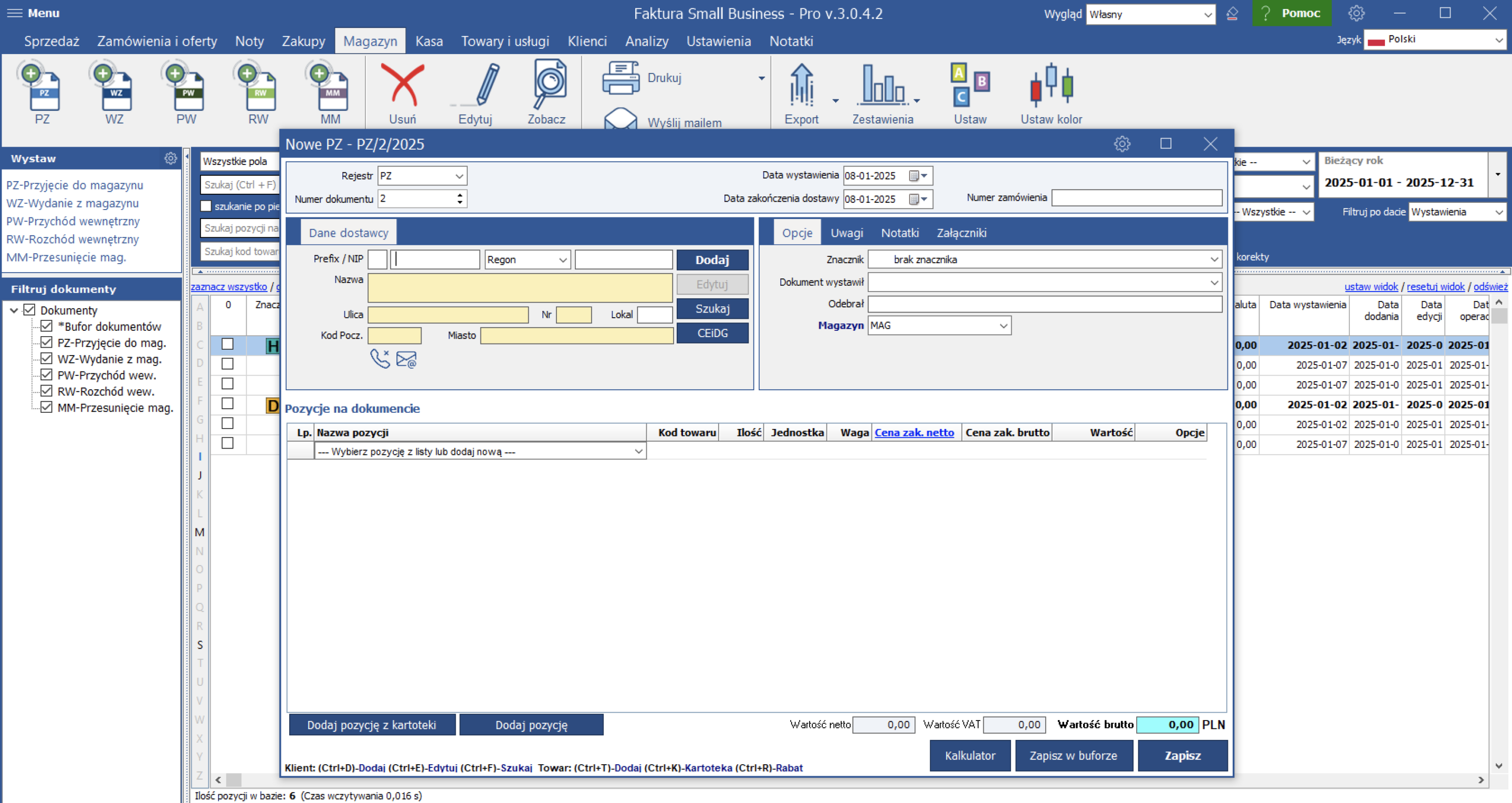Click the phone icon under supplier address
The width and height of the screenshot is (1512, 803).
[380, 358]
